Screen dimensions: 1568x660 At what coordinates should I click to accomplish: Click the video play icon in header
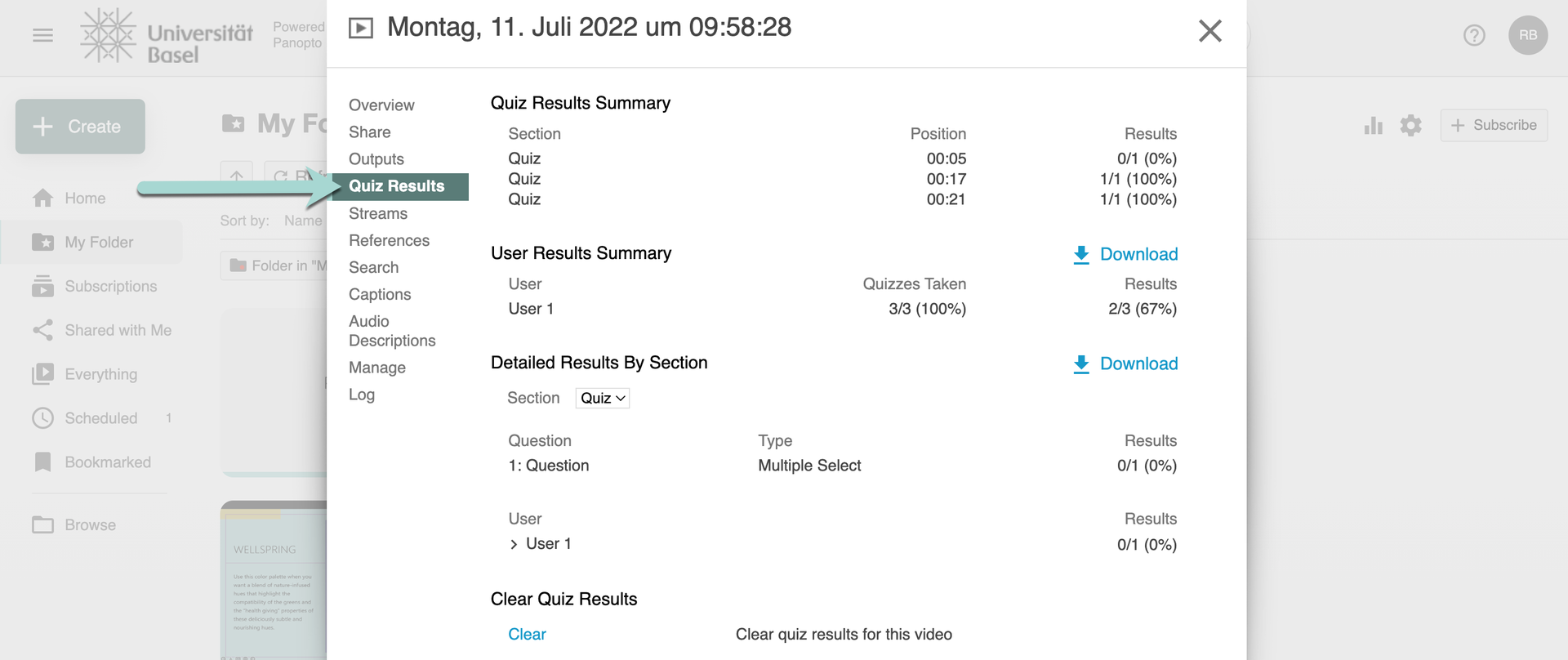pos(360,29)
